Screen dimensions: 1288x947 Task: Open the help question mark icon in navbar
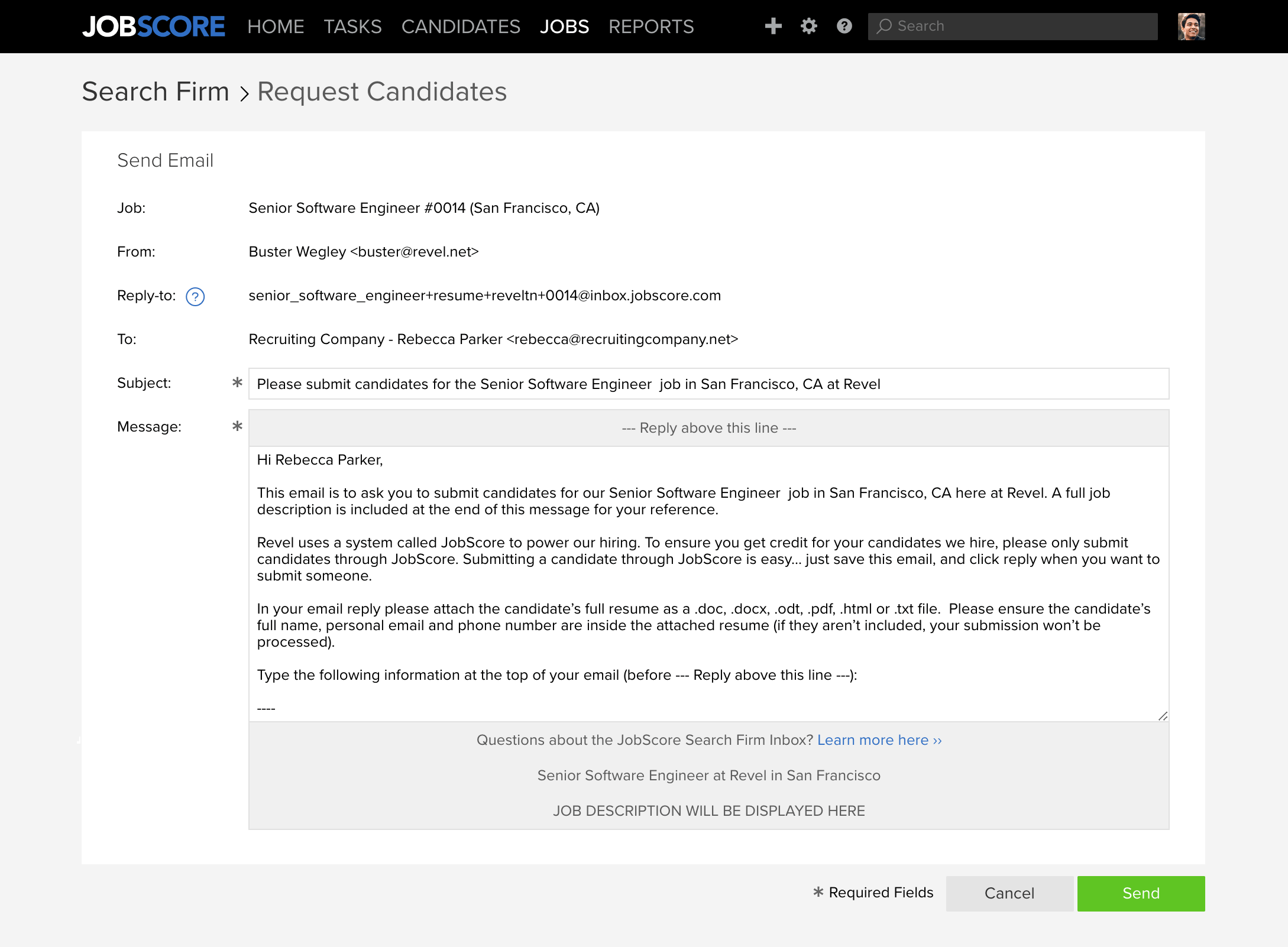pos(844,26)
